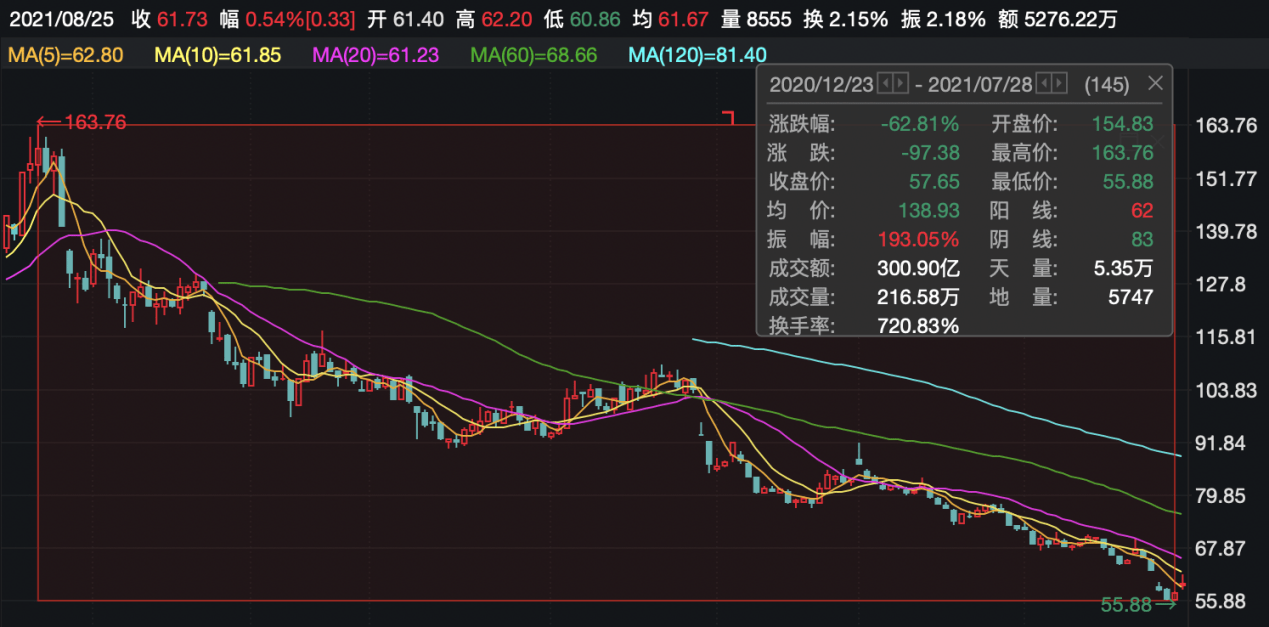Click the 115.81 price axis label
The height and width of the screenshot is (627, 1269).
click(1226, 337)
